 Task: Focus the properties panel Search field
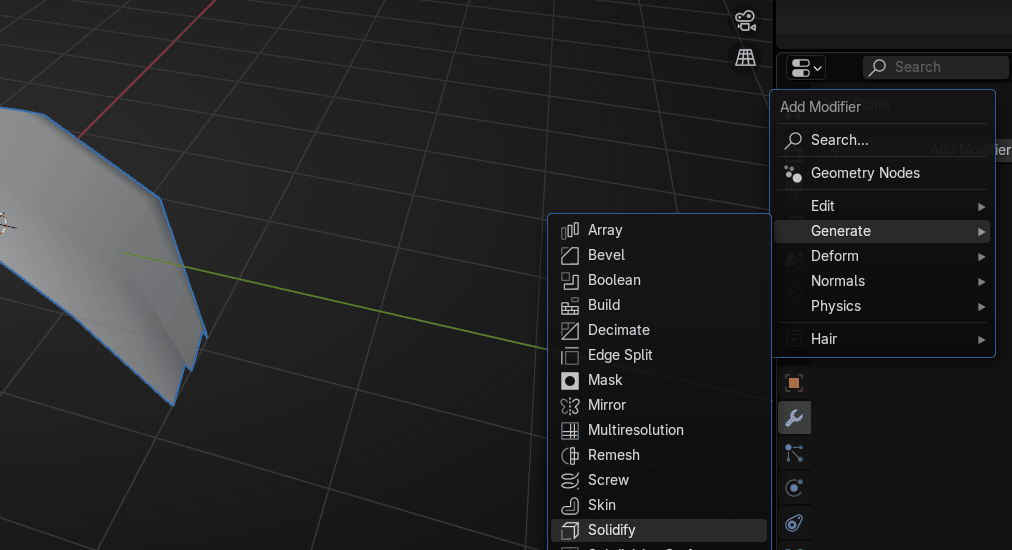coord(935,67)
